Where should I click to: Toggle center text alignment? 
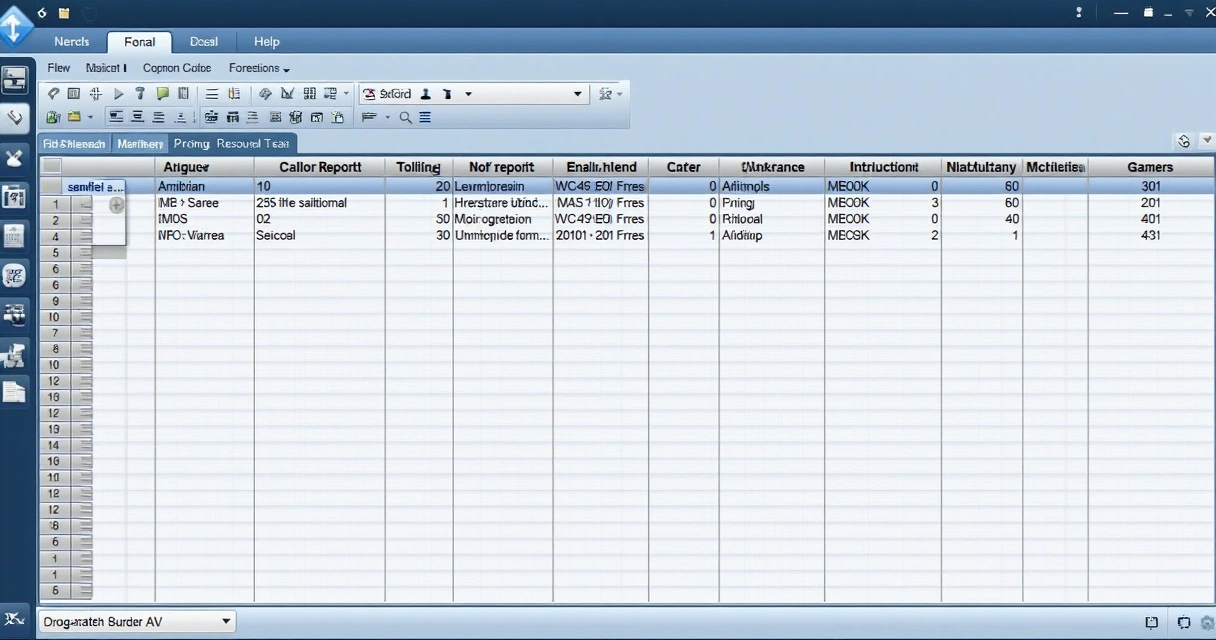pos(139,117)
